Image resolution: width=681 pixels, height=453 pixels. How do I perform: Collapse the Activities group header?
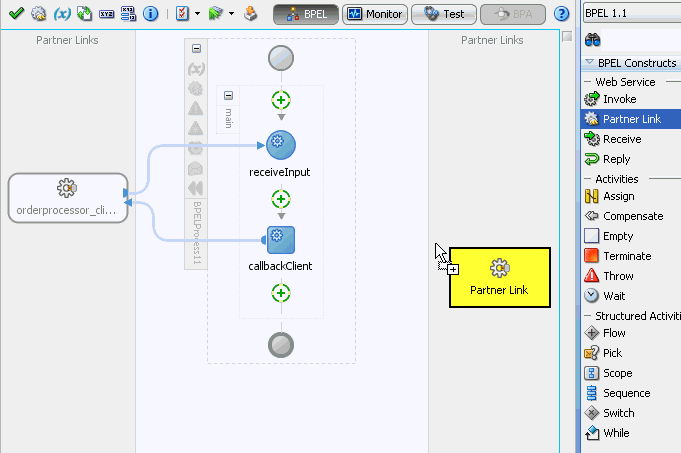[x=587, y=179]
